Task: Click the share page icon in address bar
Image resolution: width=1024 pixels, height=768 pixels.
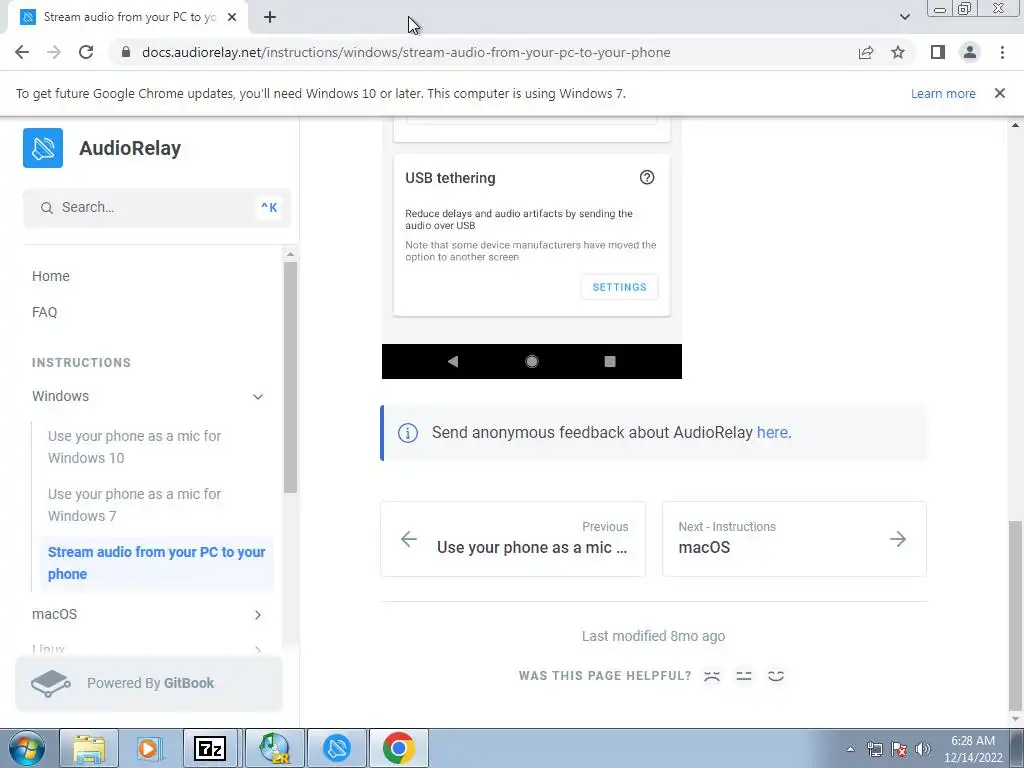Action: coord(866,52)
